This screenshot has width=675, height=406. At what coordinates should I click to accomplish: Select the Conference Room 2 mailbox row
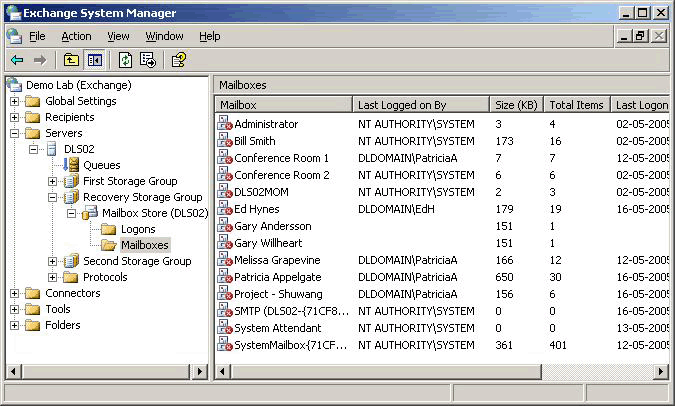[443, 175]
